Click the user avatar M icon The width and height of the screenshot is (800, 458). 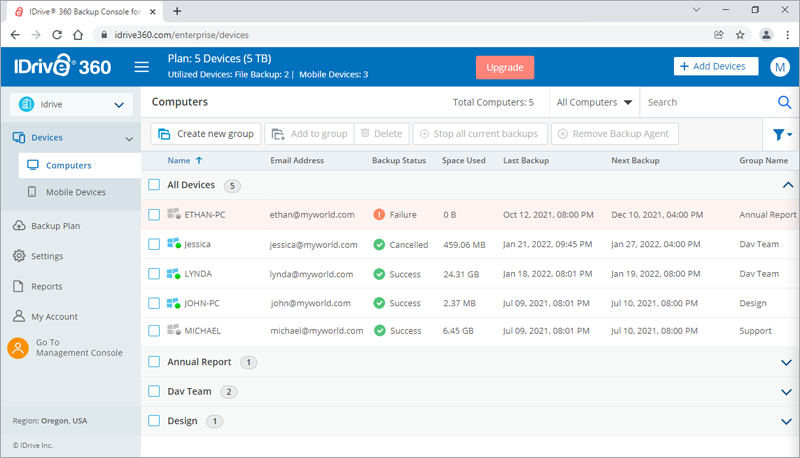tap(780, 67)
